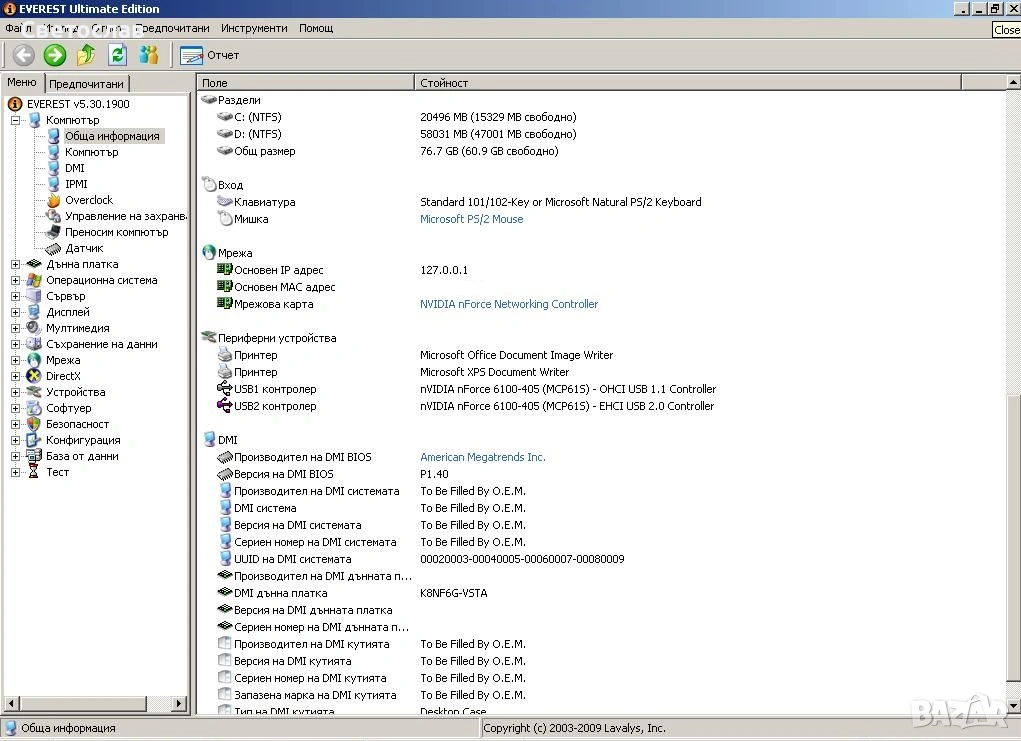Click the green Forward navigation arrow
This screenshot has height=741, width=1021.
[x=55, y=55]
